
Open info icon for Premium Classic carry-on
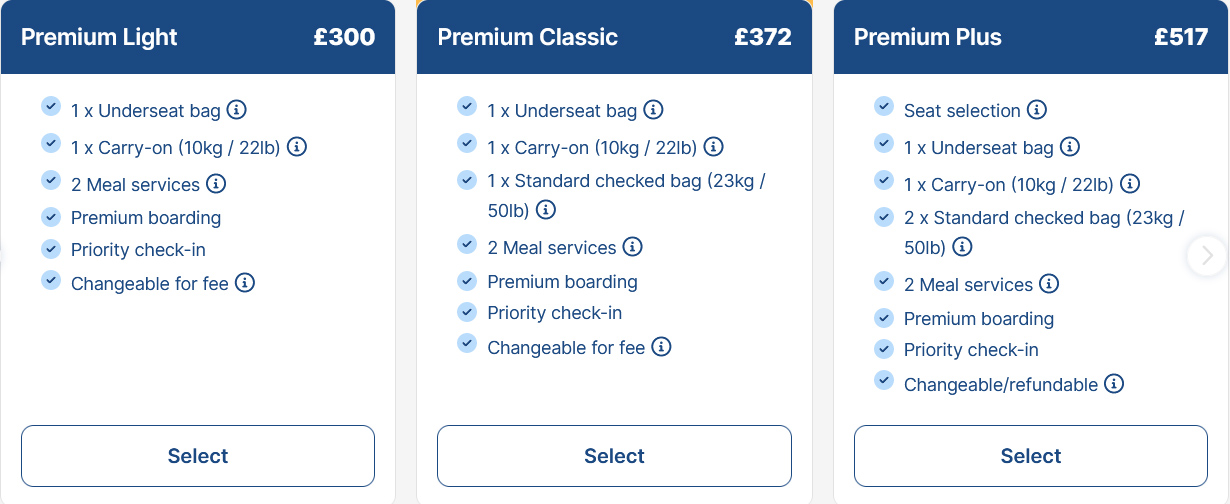coord(713,147)
